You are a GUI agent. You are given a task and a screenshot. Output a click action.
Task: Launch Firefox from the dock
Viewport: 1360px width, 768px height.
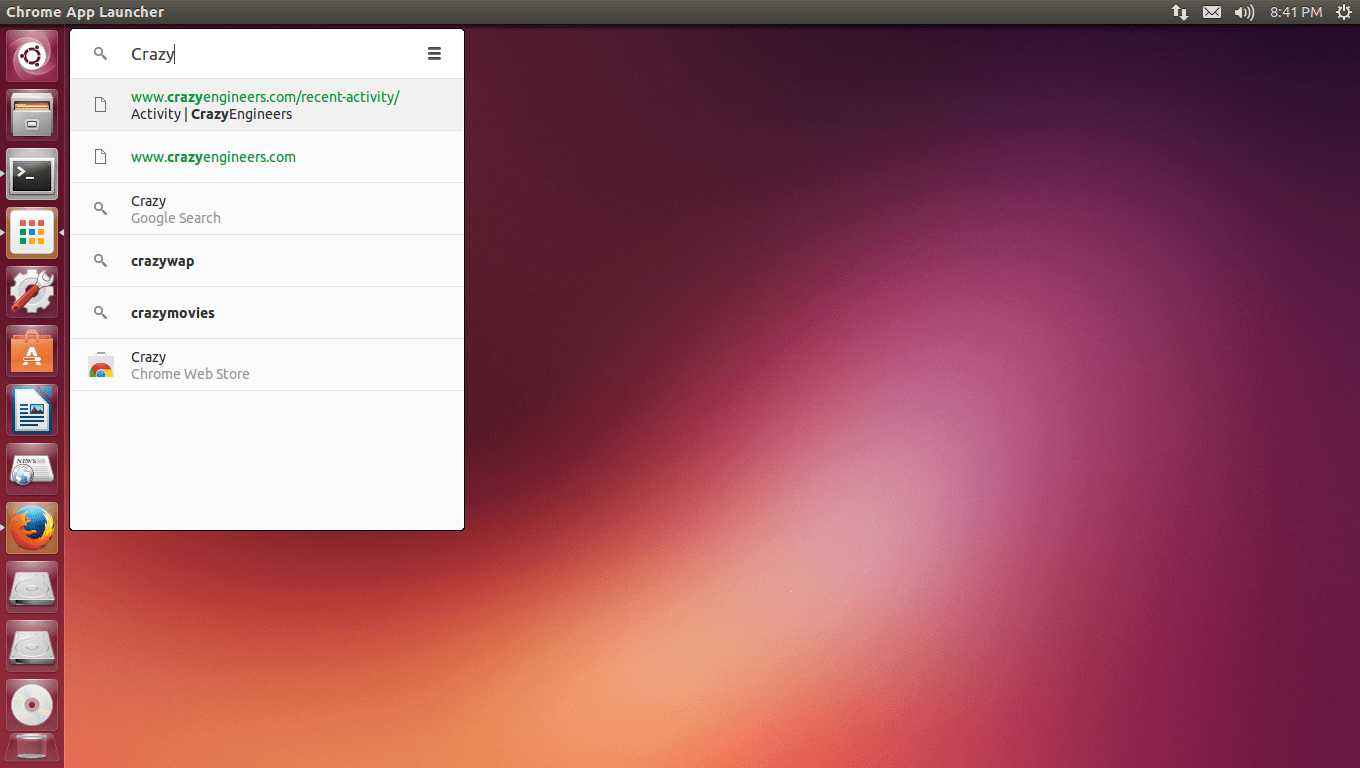[32, 528]
